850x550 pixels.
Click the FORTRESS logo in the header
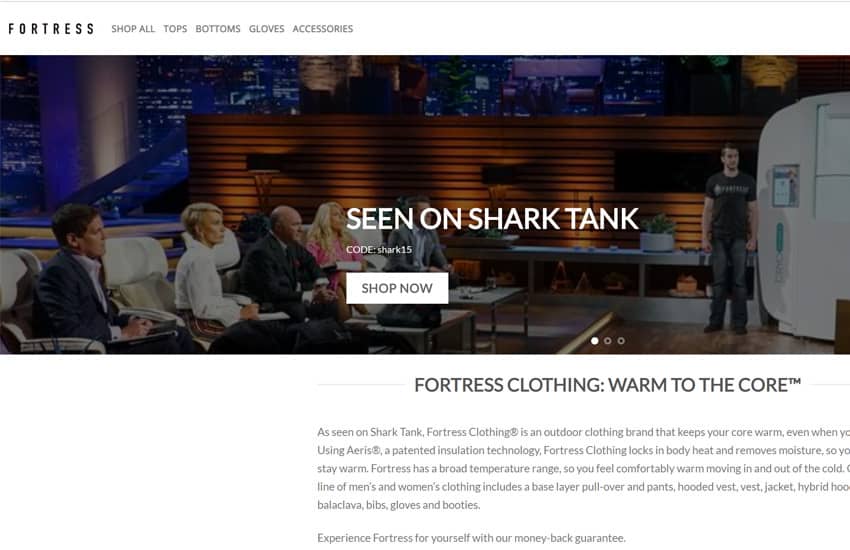pos(51,29)
